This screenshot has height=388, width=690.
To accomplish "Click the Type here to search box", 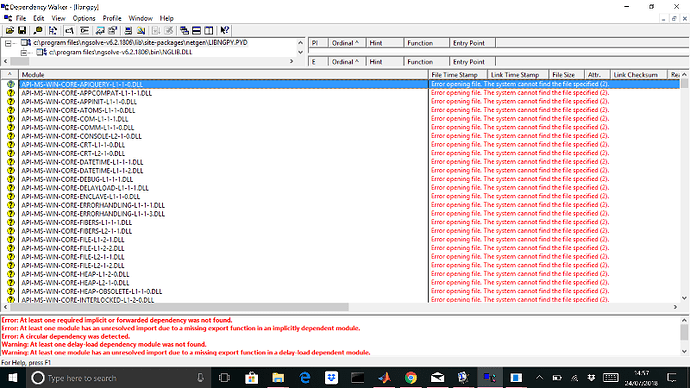I will (x=119, y=378).
